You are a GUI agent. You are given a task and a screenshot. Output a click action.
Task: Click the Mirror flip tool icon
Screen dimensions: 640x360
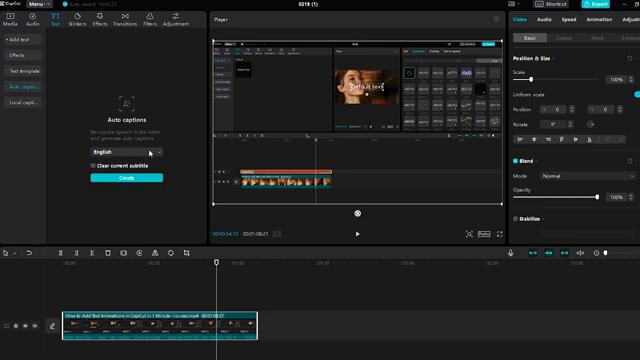click(x=155, y=253)
